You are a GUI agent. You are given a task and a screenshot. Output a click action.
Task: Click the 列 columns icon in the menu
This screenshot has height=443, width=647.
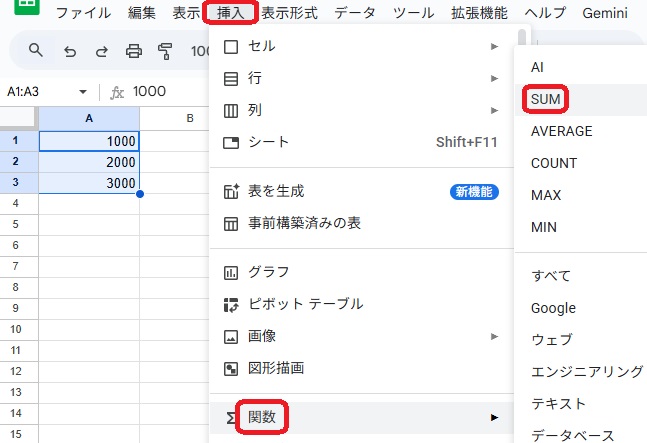(231, 111)
